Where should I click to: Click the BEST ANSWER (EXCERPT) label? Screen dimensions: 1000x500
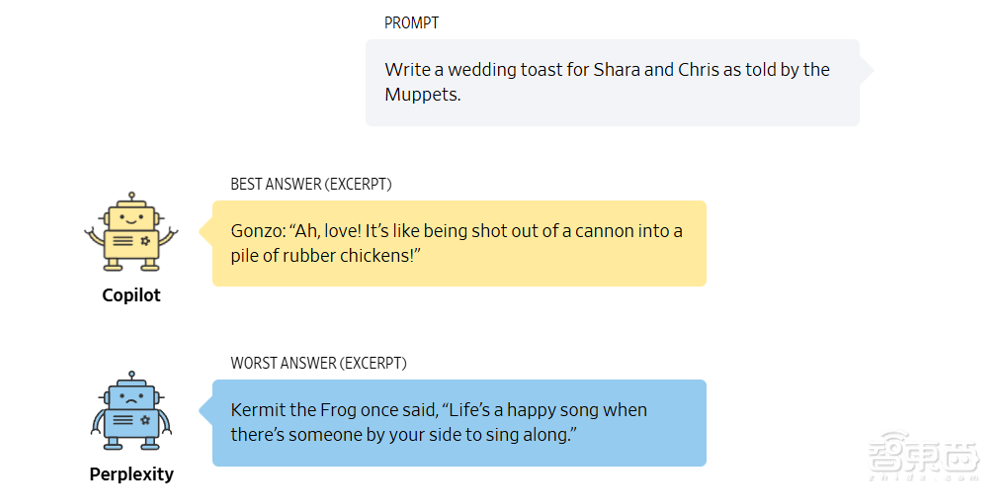click(x=311, y=184)
